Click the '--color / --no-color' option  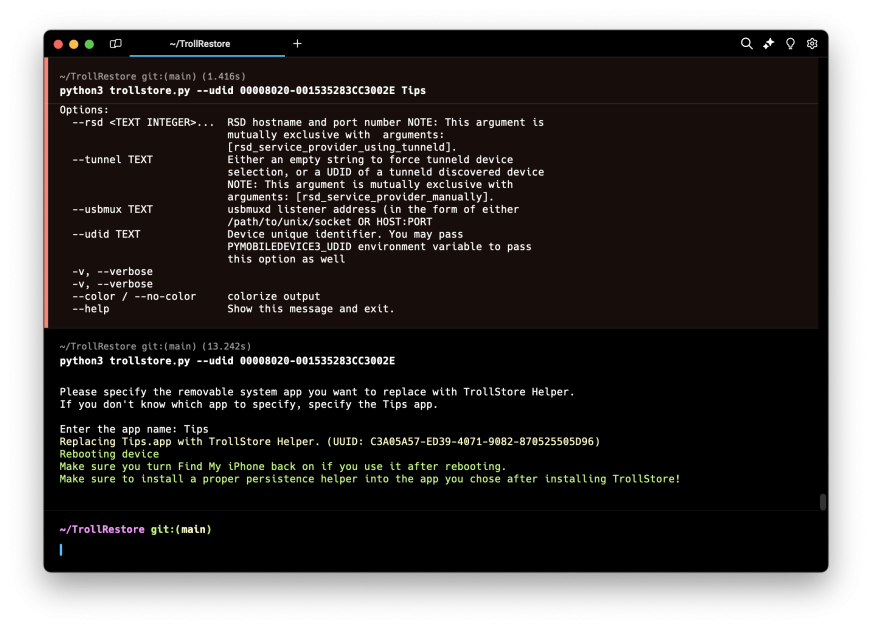(x=134, y=296)
